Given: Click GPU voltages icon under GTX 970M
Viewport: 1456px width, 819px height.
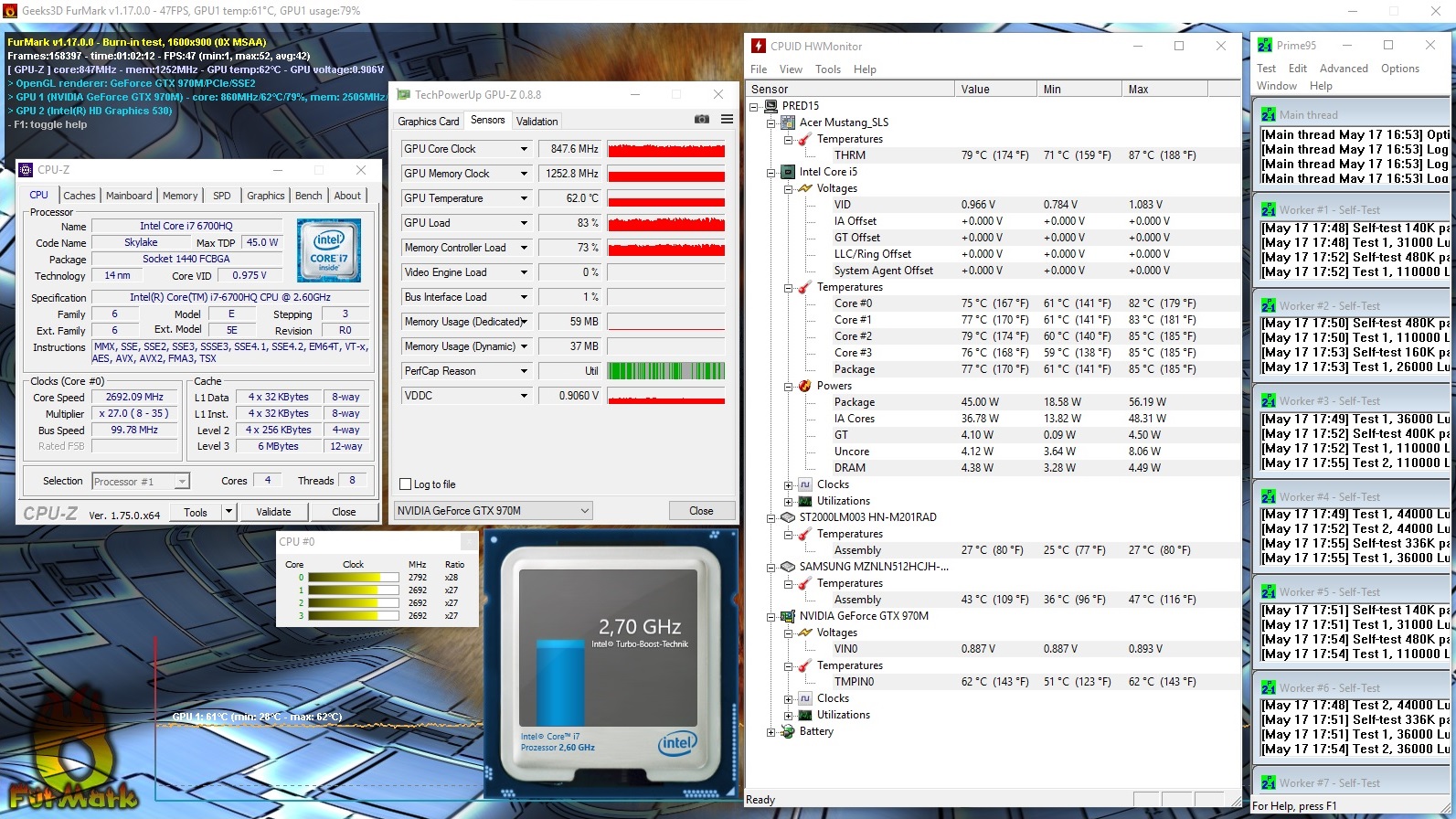Looking at the screenshot, I should pyautogui.click(x=805, y=633).
